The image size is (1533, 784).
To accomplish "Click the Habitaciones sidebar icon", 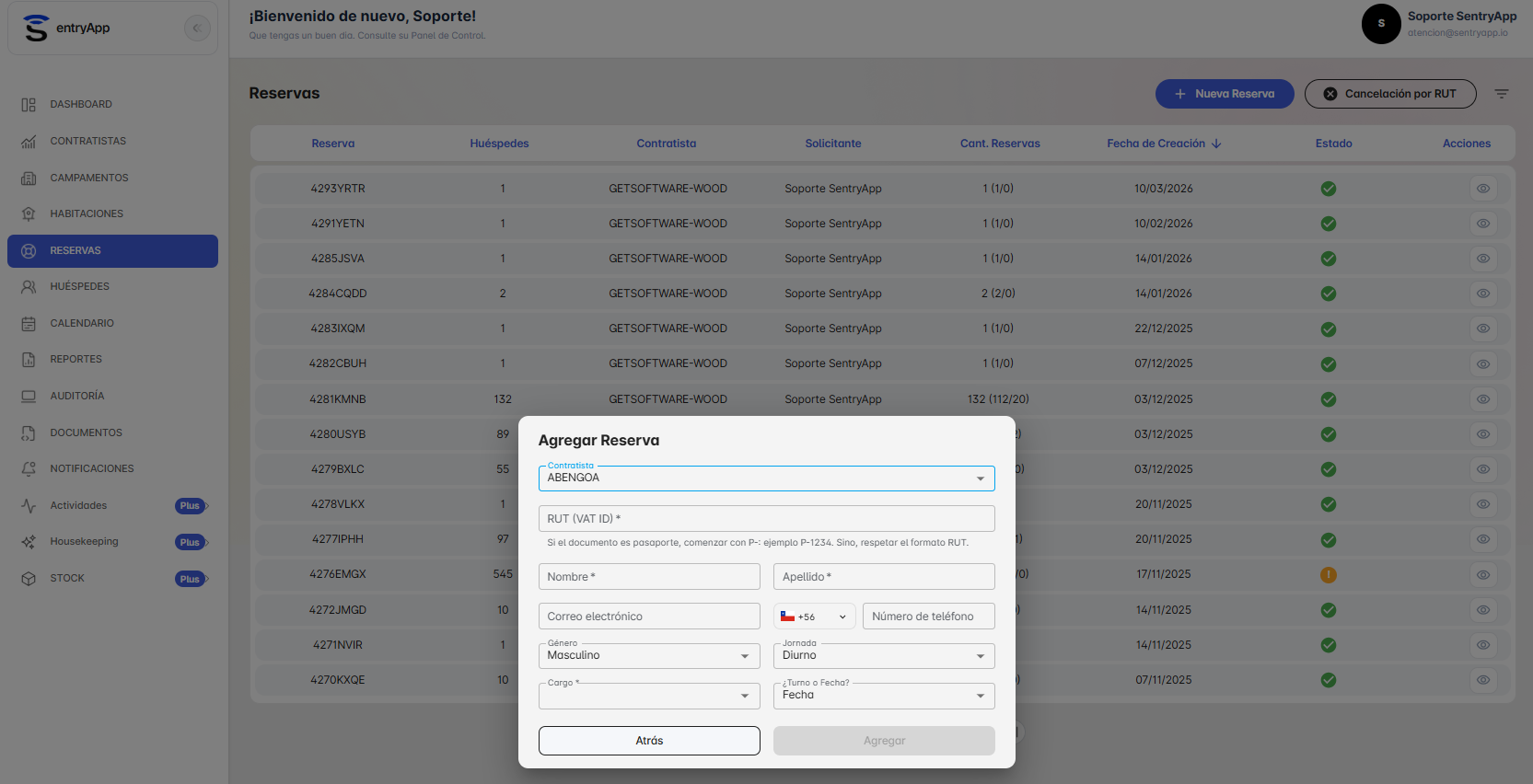I will click(x=29, y=213).
